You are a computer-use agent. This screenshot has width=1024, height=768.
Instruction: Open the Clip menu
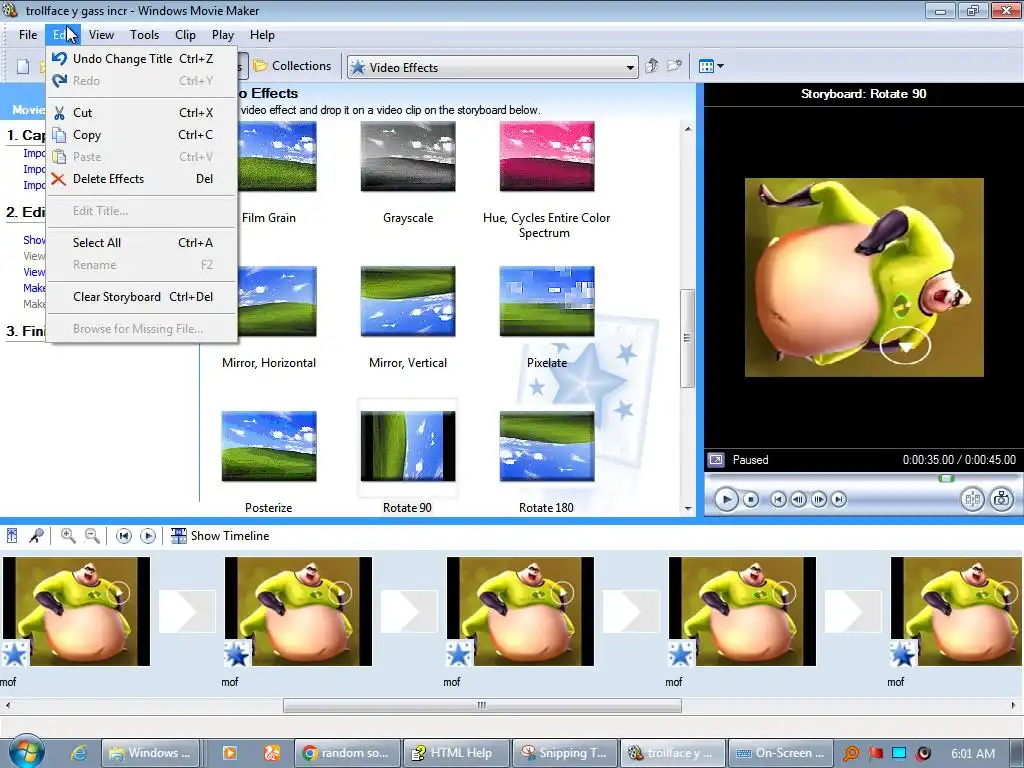pos(185,35)
